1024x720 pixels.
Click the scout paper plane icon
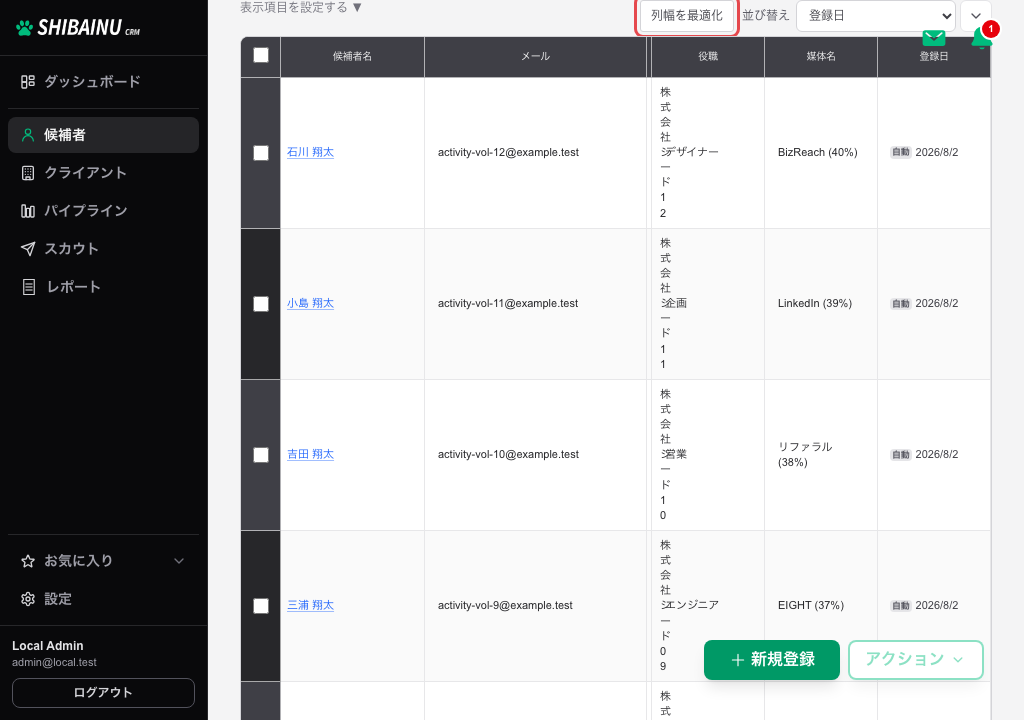tap(27, 249)
